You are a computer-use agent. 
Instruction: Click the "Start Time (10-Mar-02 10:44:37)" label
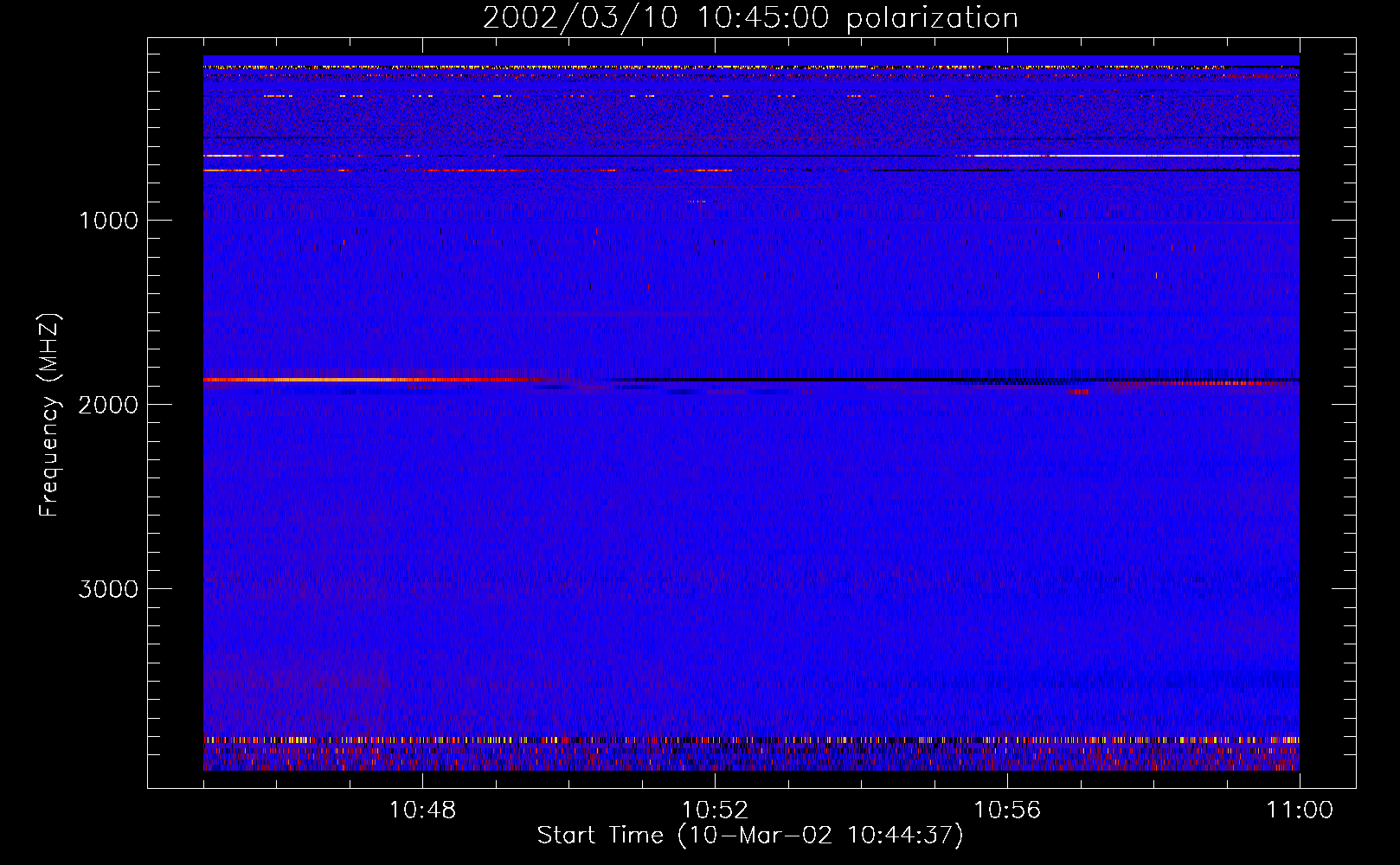point(750,836)
